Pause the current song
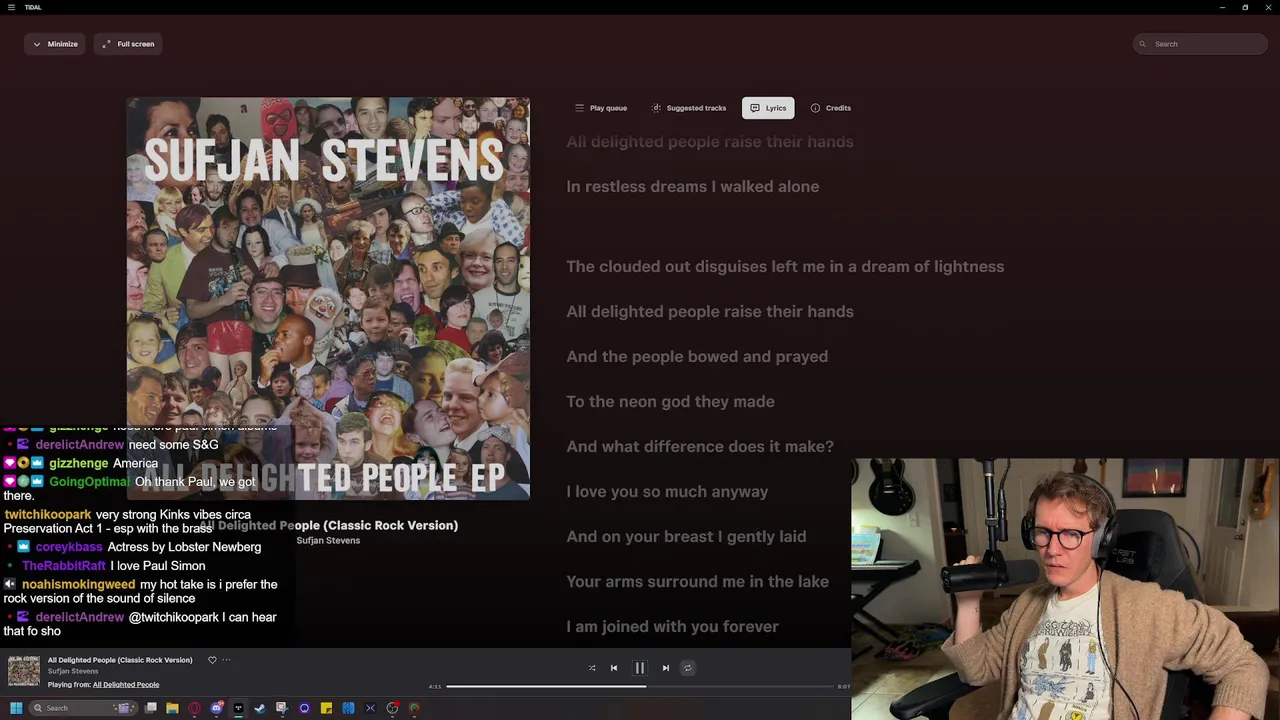The width and height of the screenshot is (1280, 720). (640, 668)
